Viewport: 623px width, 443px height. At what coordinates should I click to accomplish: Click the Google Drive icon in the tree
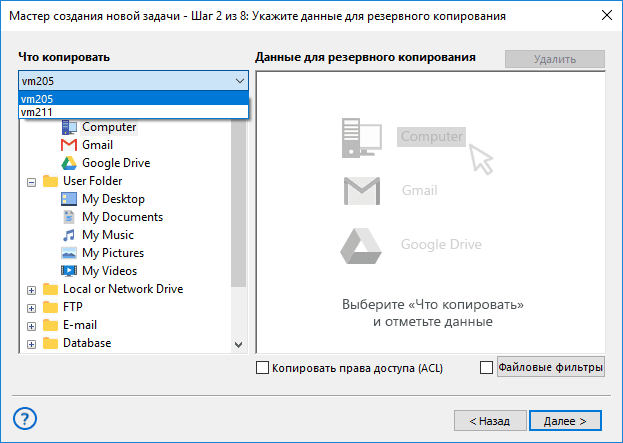(69, 163)
